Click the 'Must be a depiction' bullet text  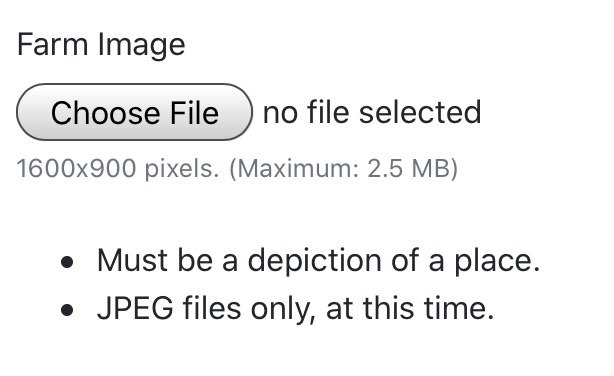tap(318, 260)
